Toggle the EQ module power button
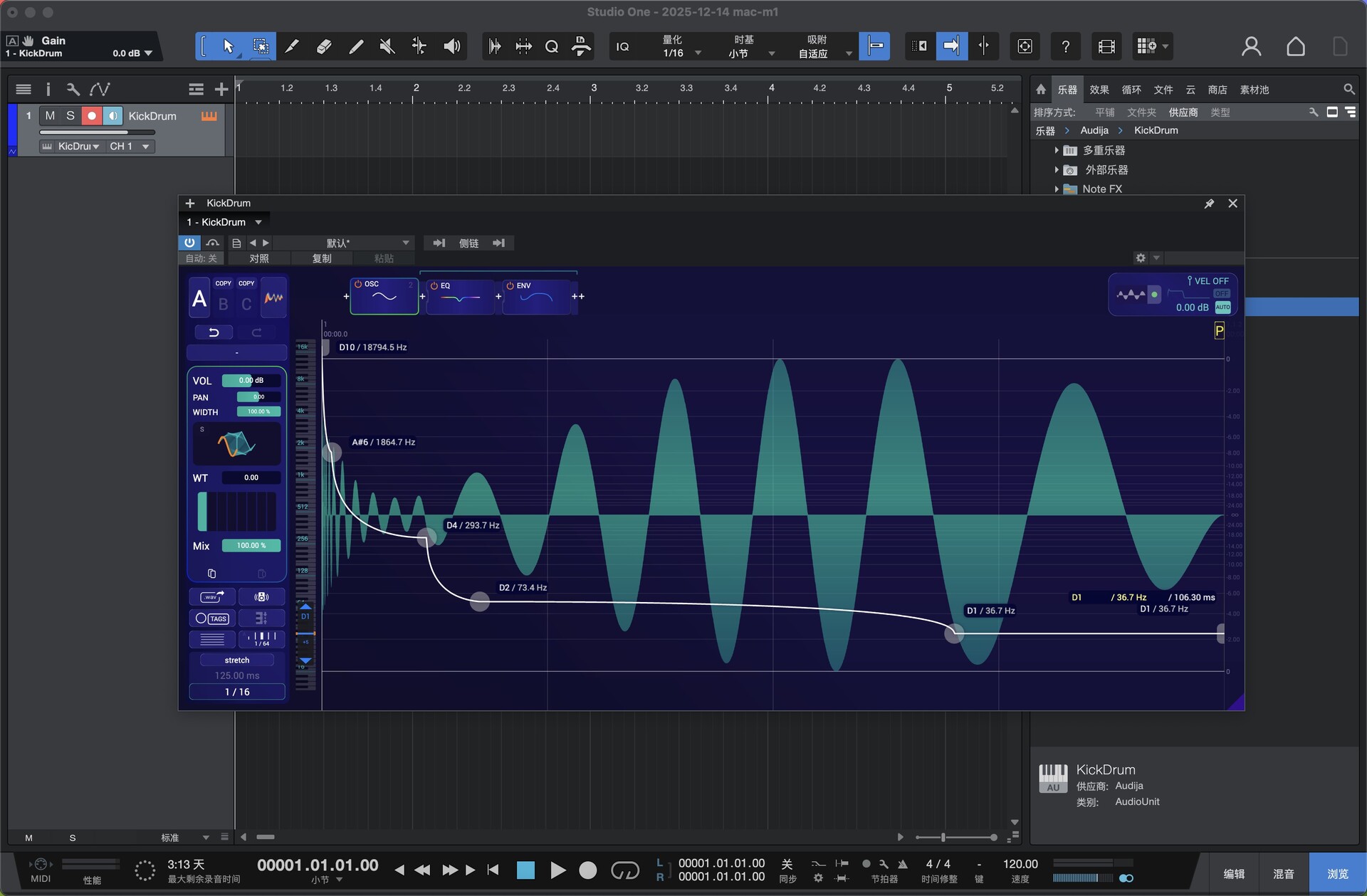Viewport: 1367px width, 896px height. 434,285
